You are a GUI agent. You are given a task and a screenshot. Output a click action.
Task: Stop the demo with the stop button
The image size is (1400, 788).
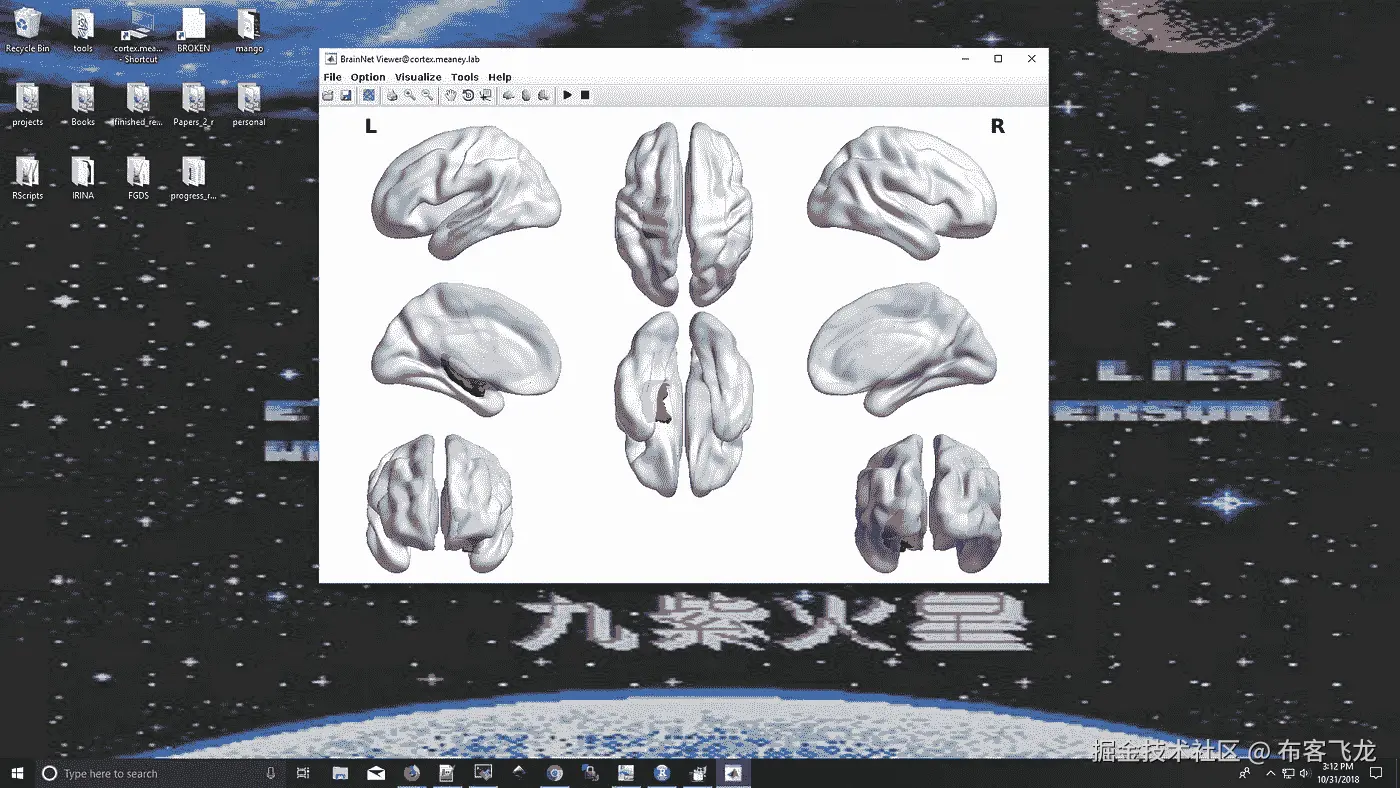(585, 95)
